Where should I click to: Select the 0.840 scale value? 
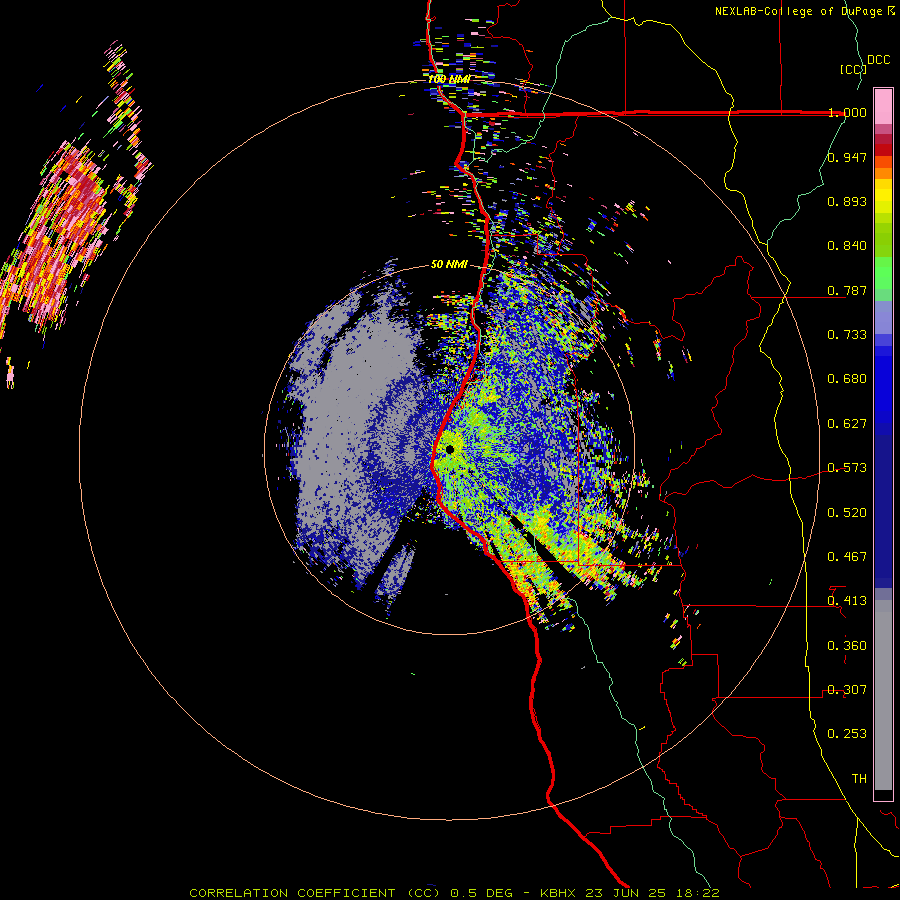(x=847, y=246)
